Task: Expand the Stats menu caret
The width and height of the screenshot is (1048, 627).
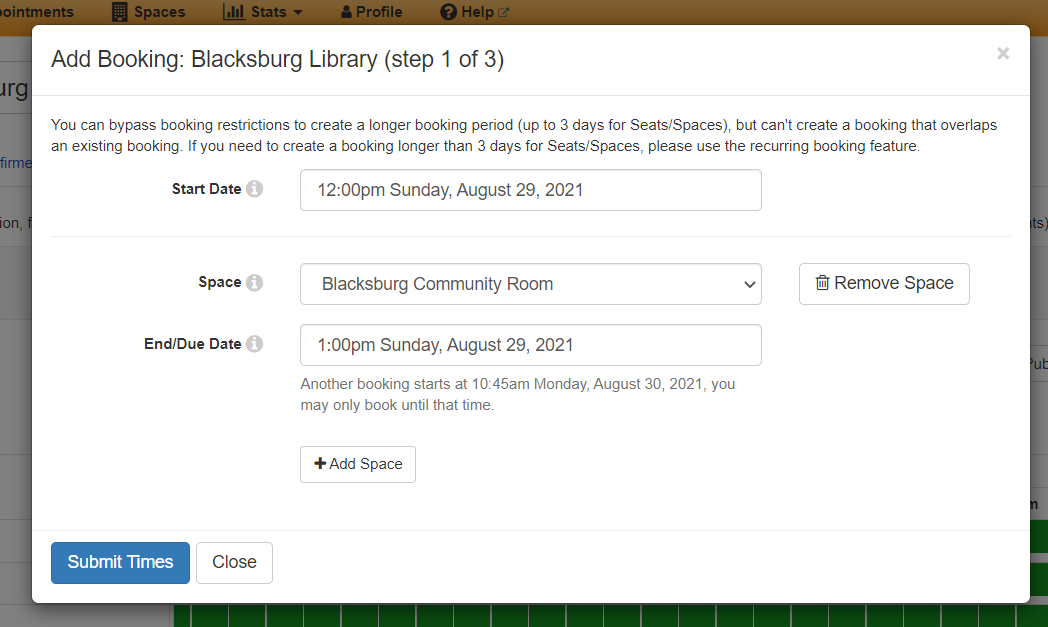Action: tap(298, 13)
